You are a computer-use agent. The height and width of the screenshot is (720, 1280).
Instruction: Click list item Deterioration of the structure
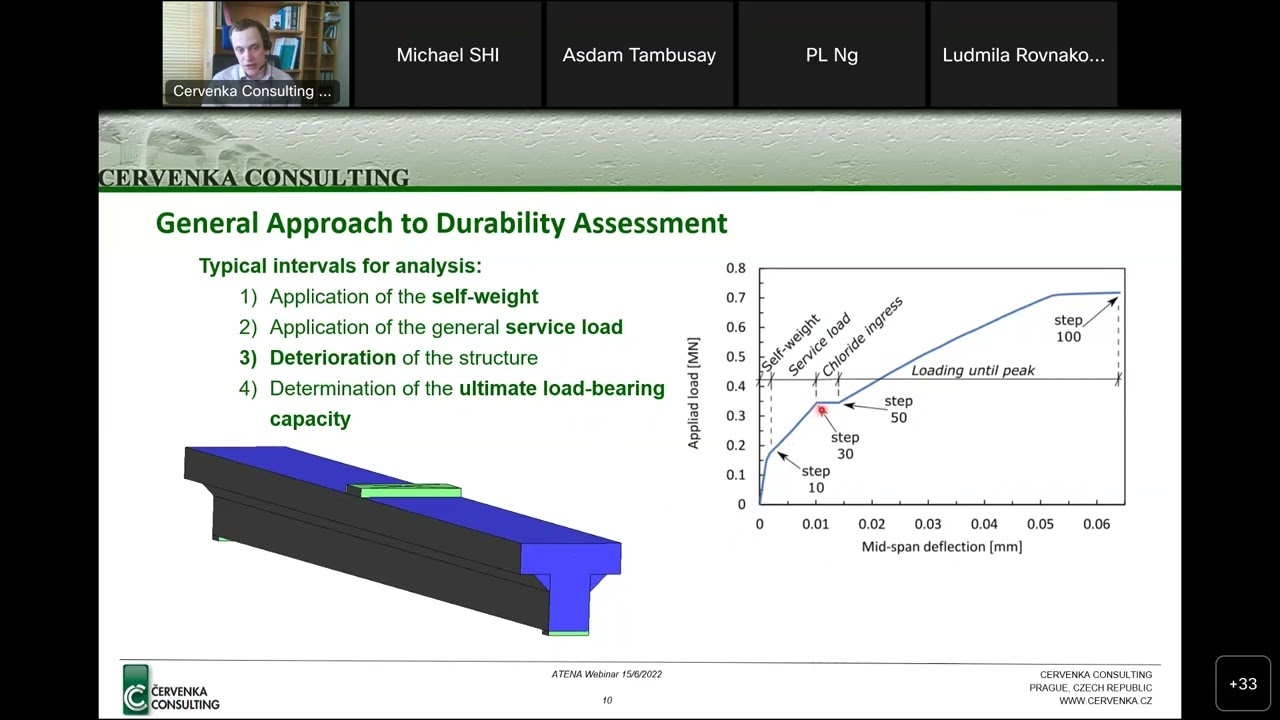(388, 358)
